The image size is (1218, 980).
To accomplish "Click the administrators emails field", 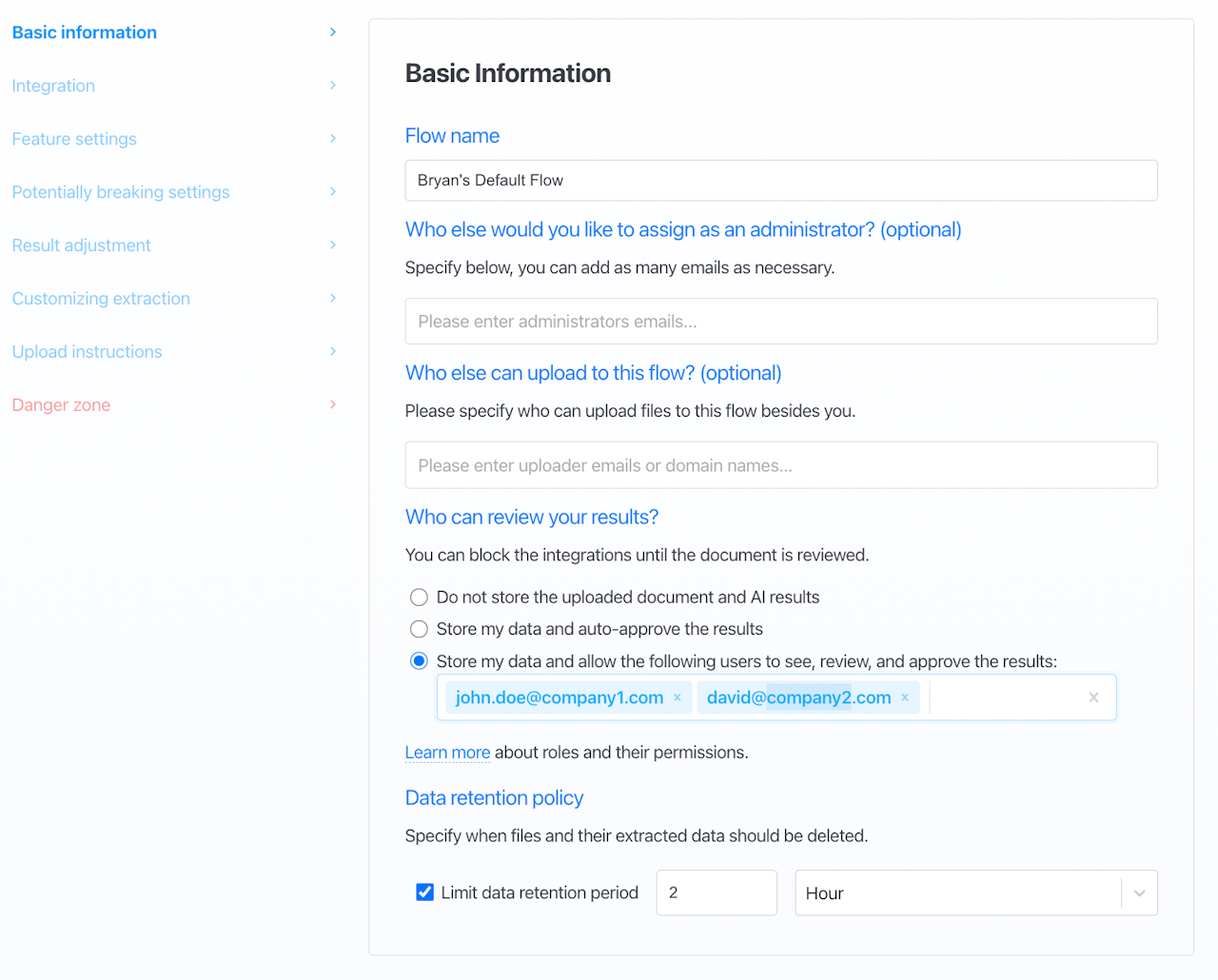I will click(x=780, y=322).
